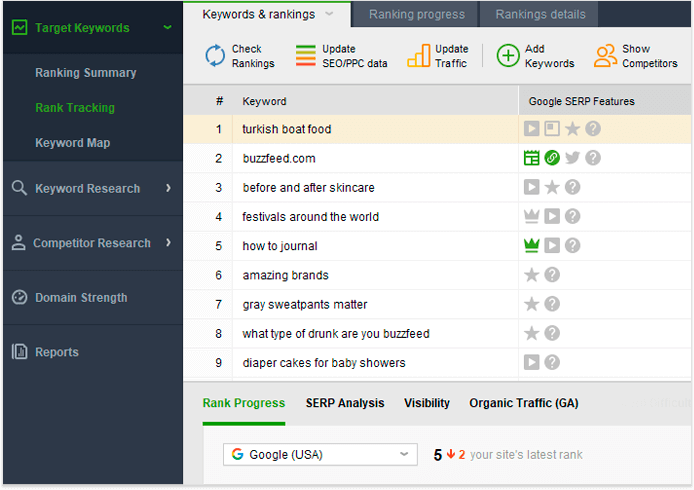Open the Google (USA) search engine dropdown
694x490 pixels.
pyautogui.click(x=319, y=454)
